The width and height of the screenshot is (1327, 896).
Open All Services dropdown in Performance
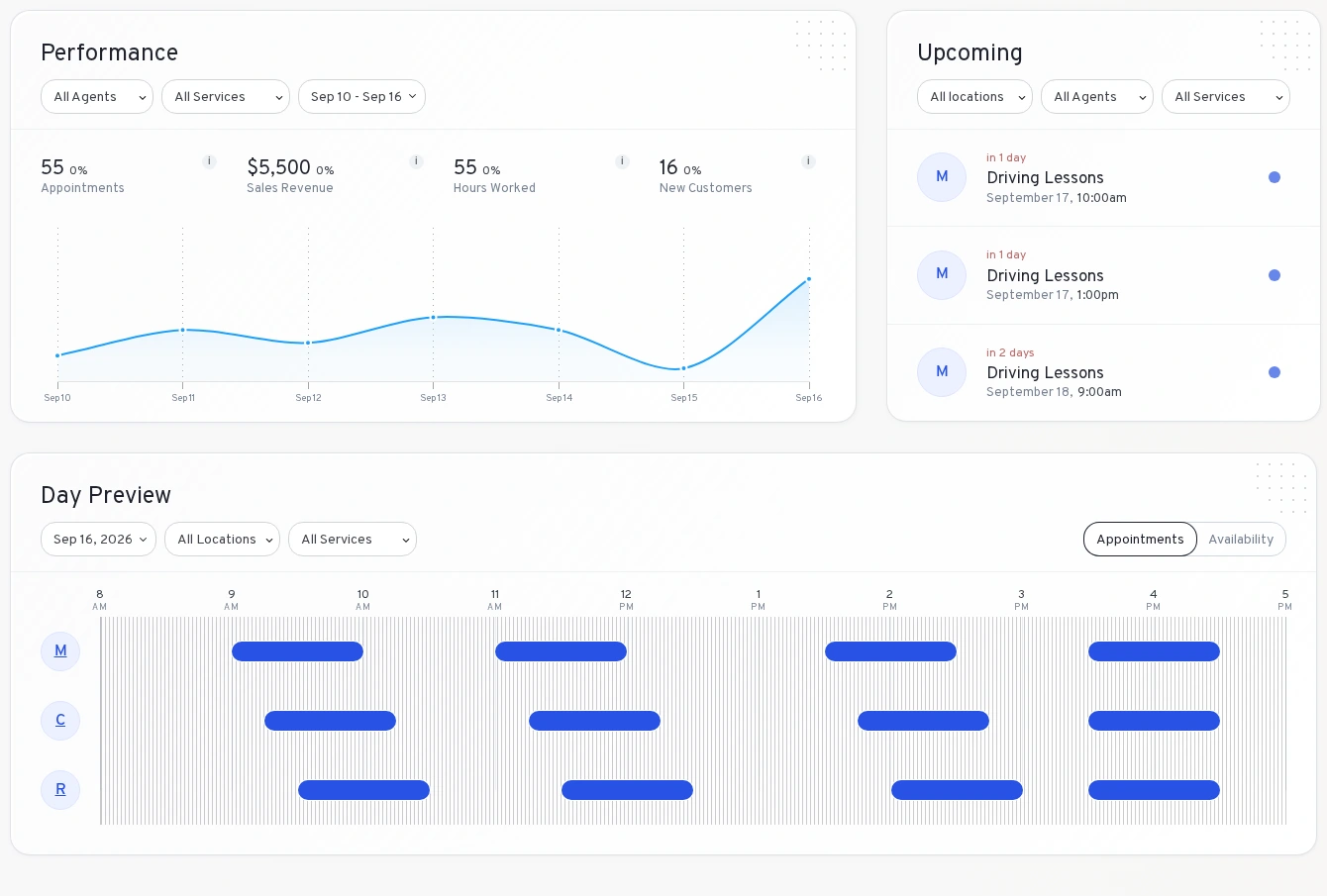tap(226, 97)
